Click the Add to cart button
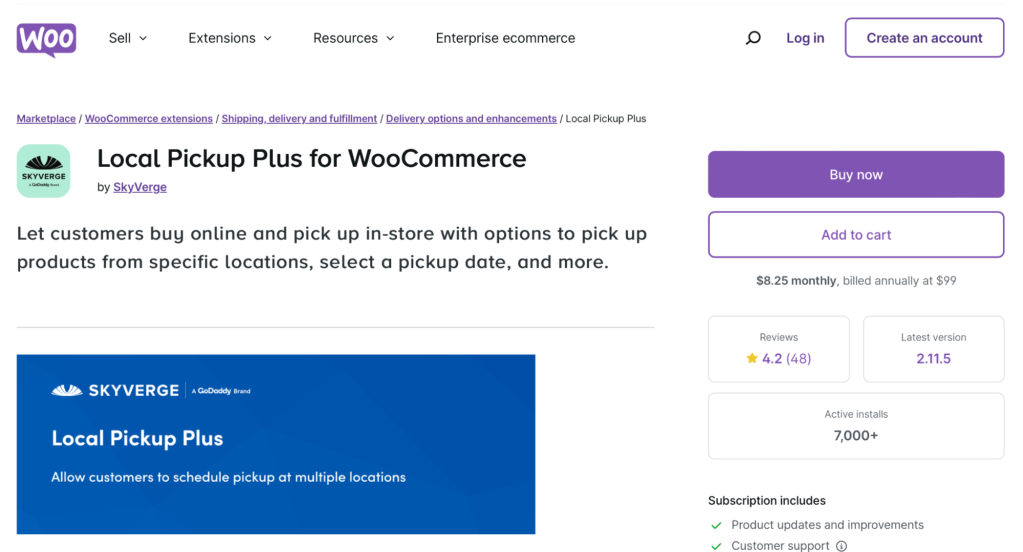This screenshot has width=1023, height=552. point(856,235)
